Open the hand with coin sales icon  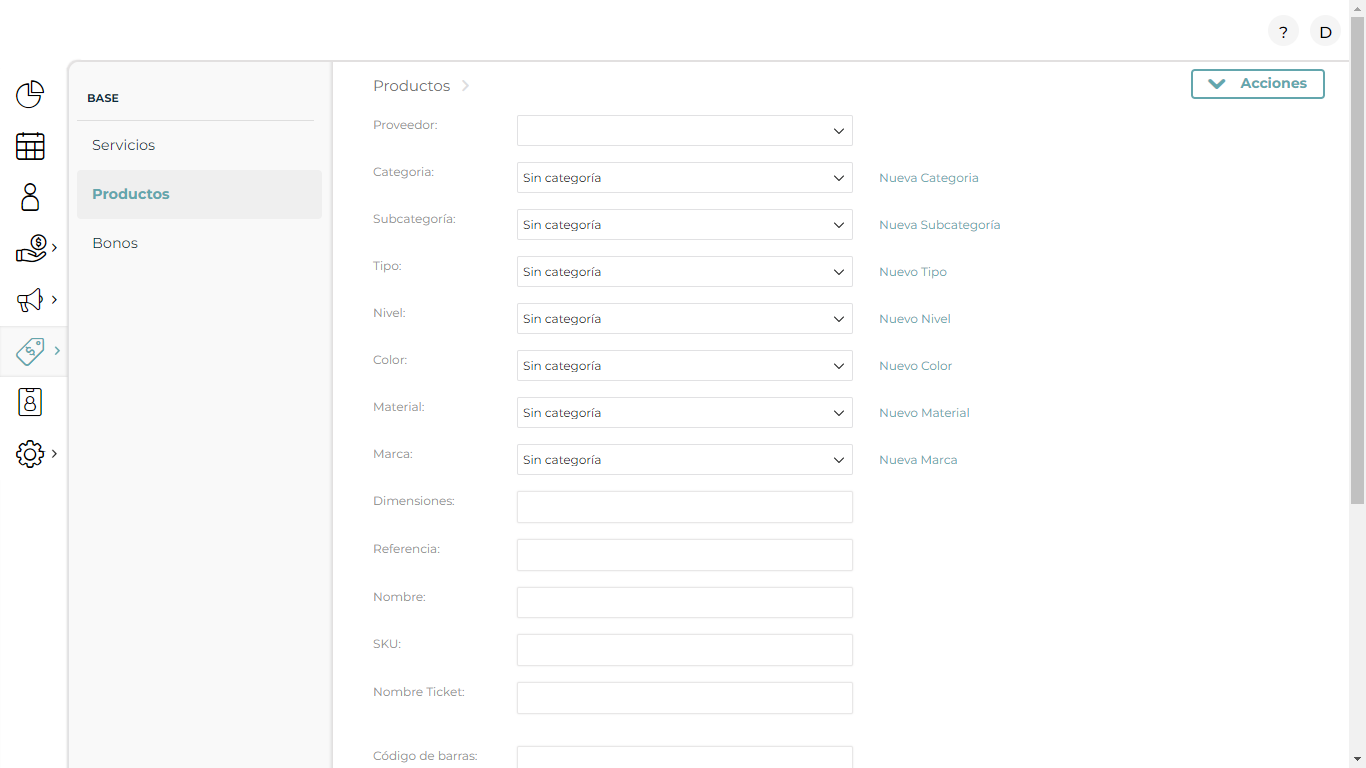click(31, 248)
